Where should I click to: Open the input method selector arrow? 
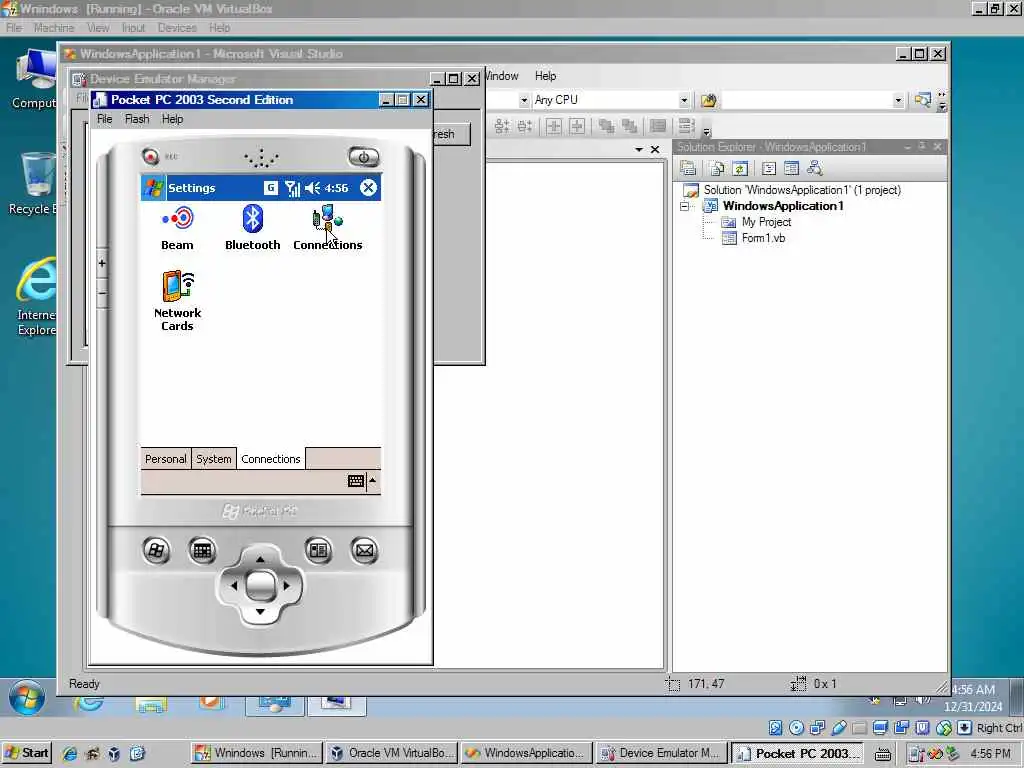[373, 481]
